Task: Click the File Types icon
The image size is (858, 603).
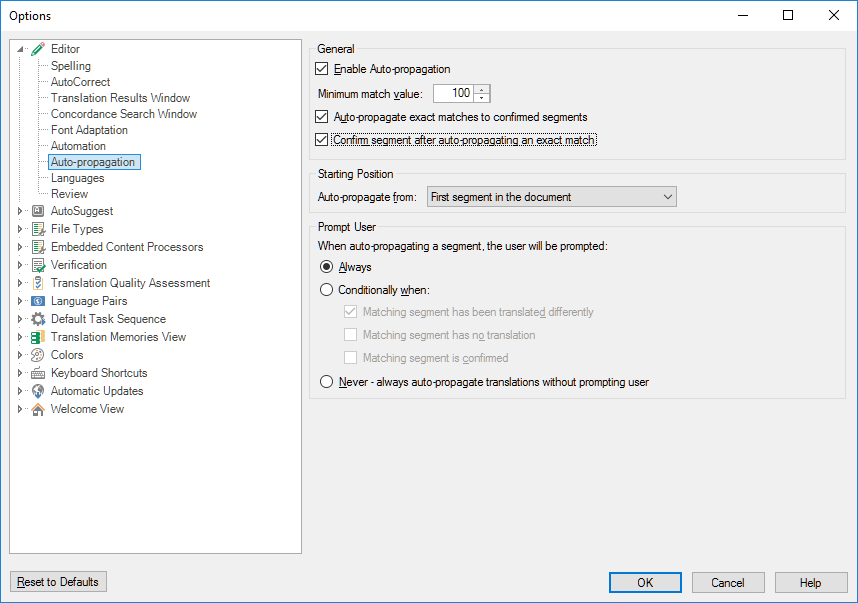Action: tap(38, 229)
